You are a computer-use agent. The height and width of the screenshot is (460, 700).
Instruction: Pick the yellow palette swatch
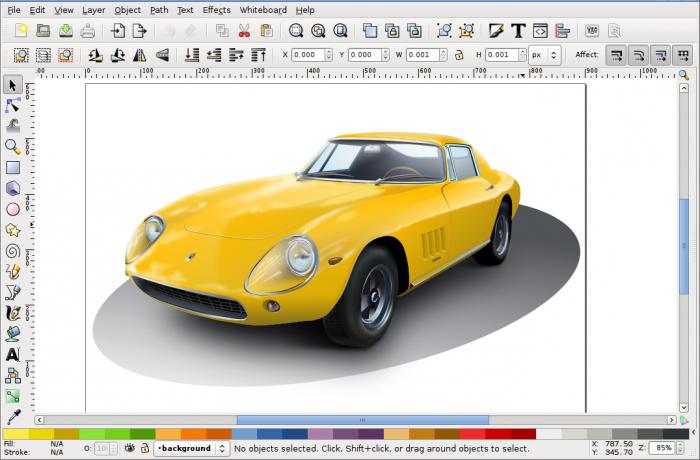(x=16, y=434)
